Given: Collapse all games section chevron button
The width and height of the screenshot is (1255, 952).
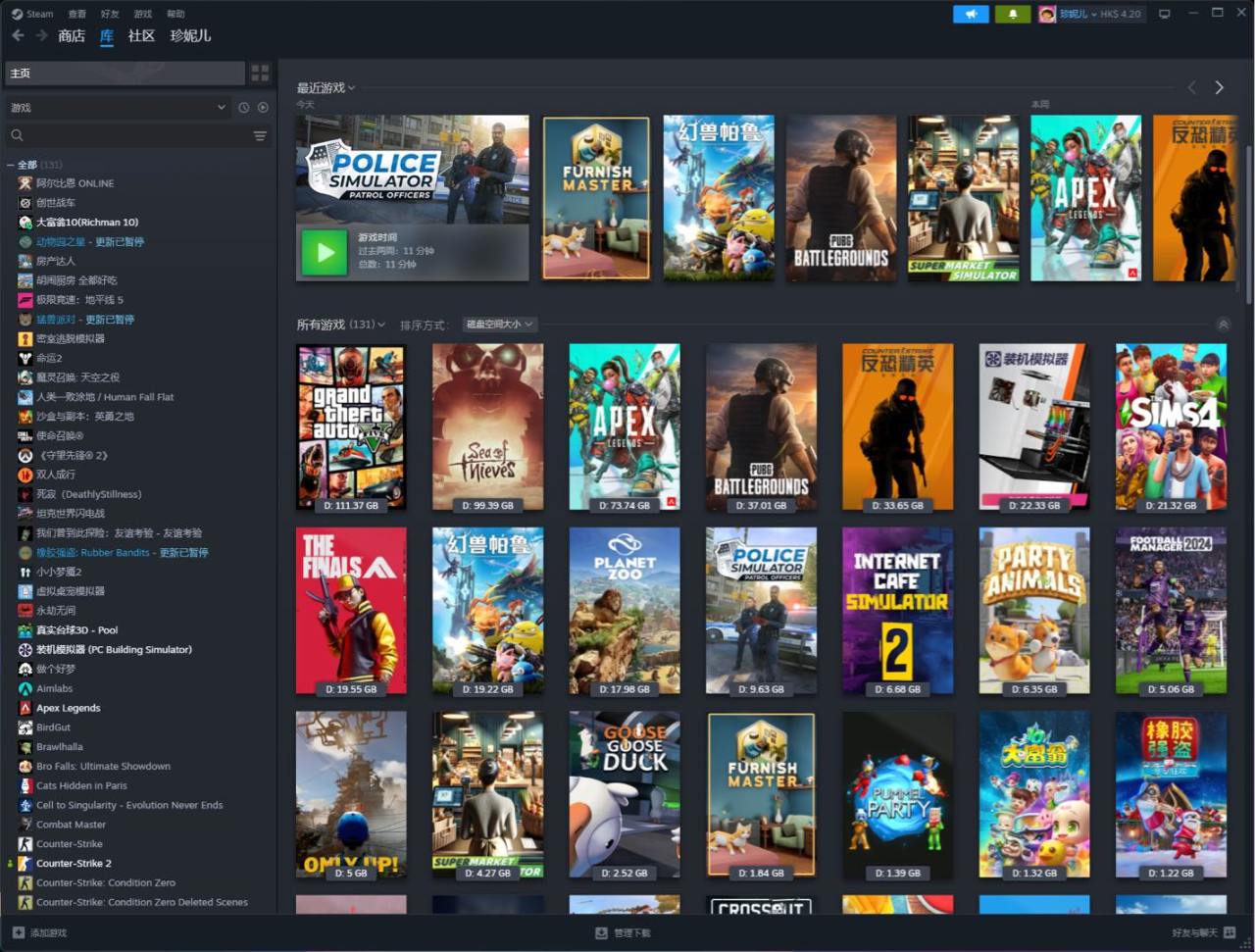Looking at the screenshot, I should click(x=1223, y=325).
